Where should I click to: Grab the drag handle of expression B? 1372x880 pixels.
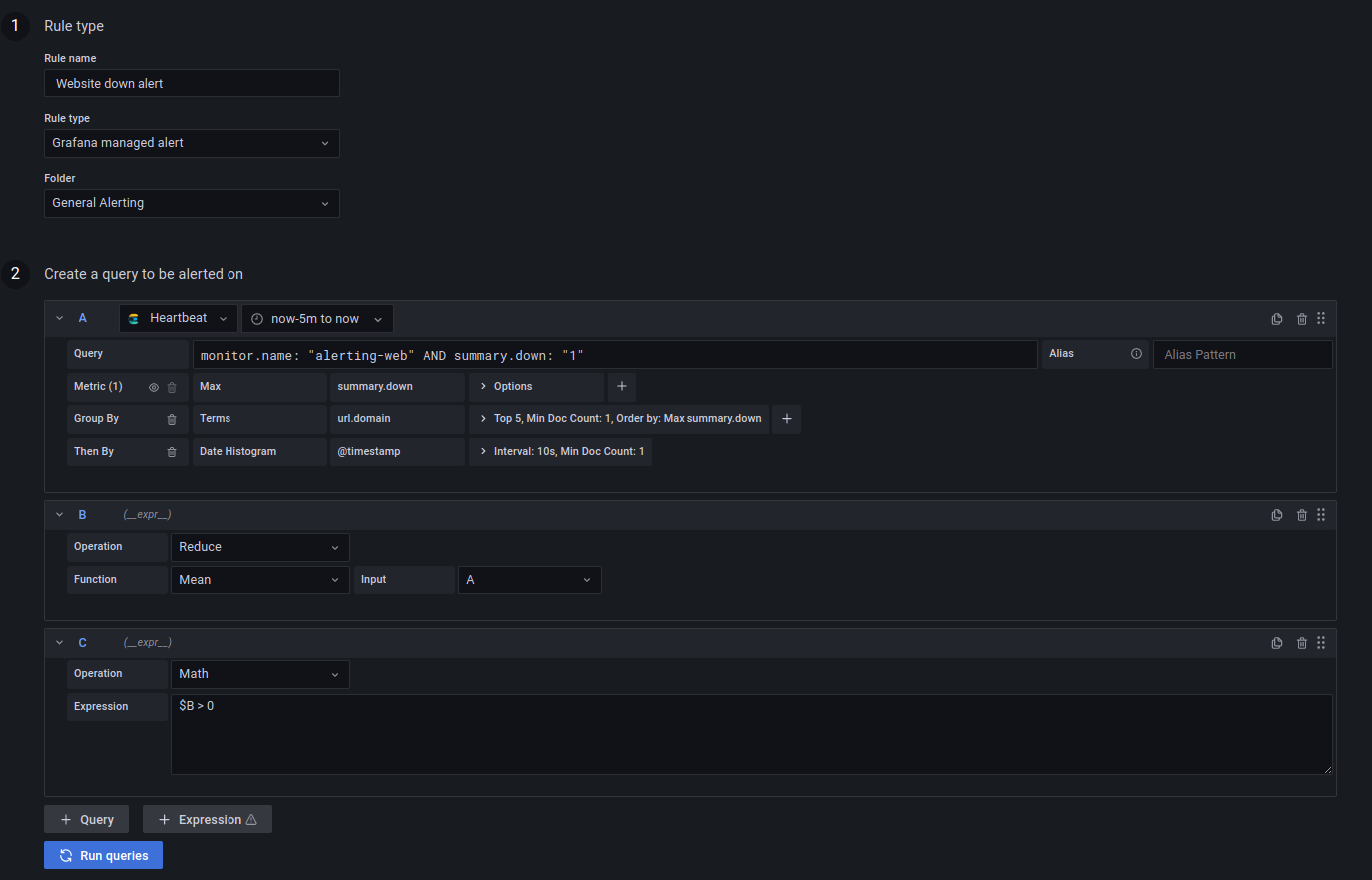pyautogui.click(x=1321, y=514)
